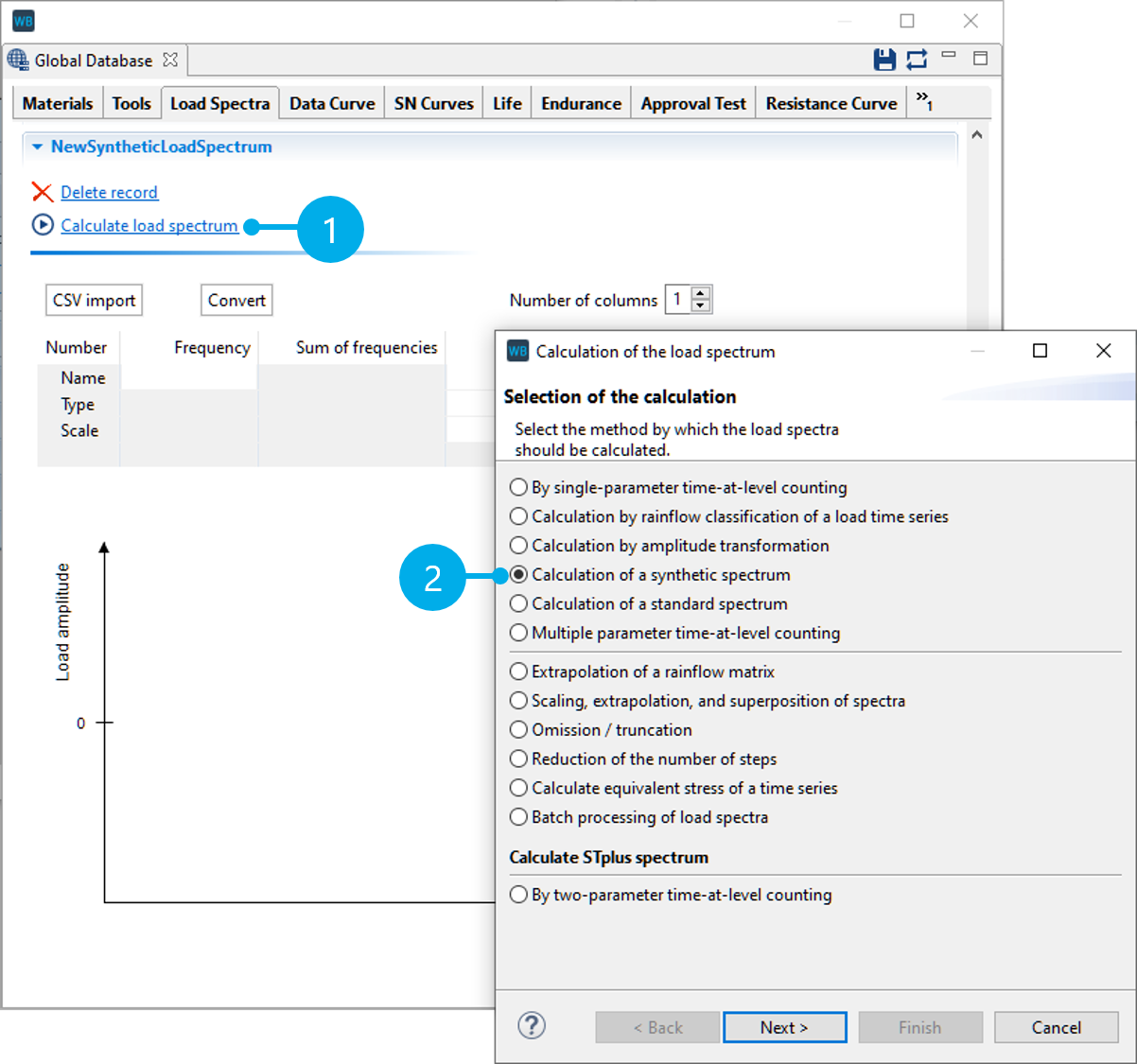Click the refresh icon next to Save

916,59
